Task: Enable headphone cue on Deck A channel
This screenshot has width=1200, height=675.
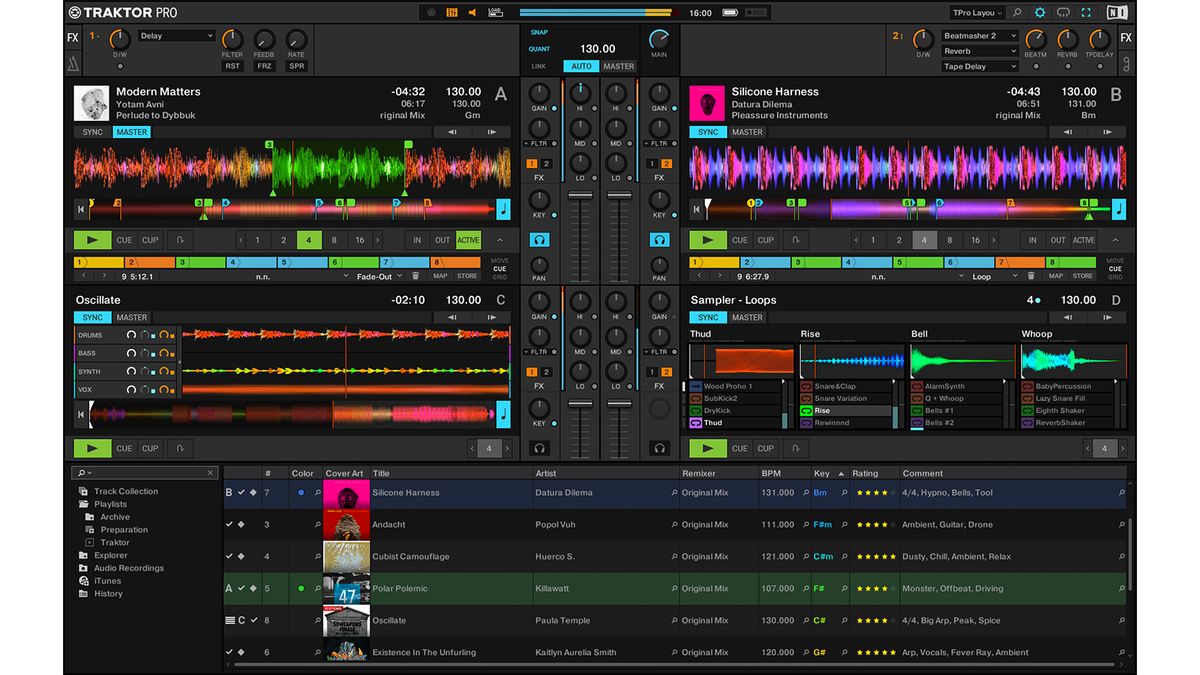Action: click(x=540, y=239)
